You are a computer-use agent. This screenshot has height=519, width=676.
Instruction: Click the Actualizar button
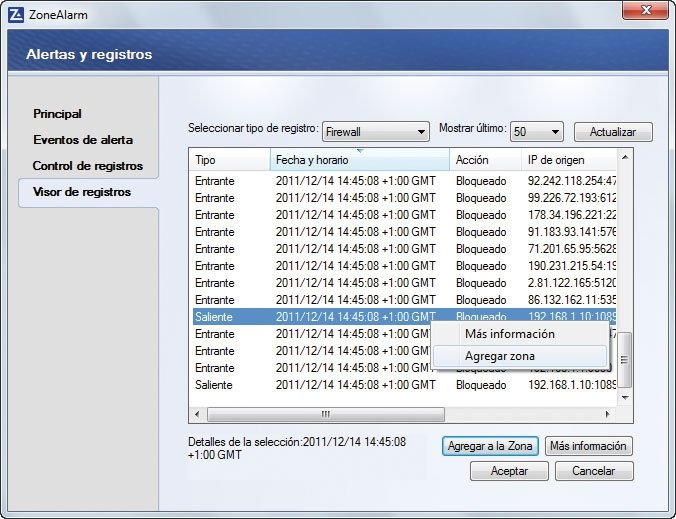point(613,132)
